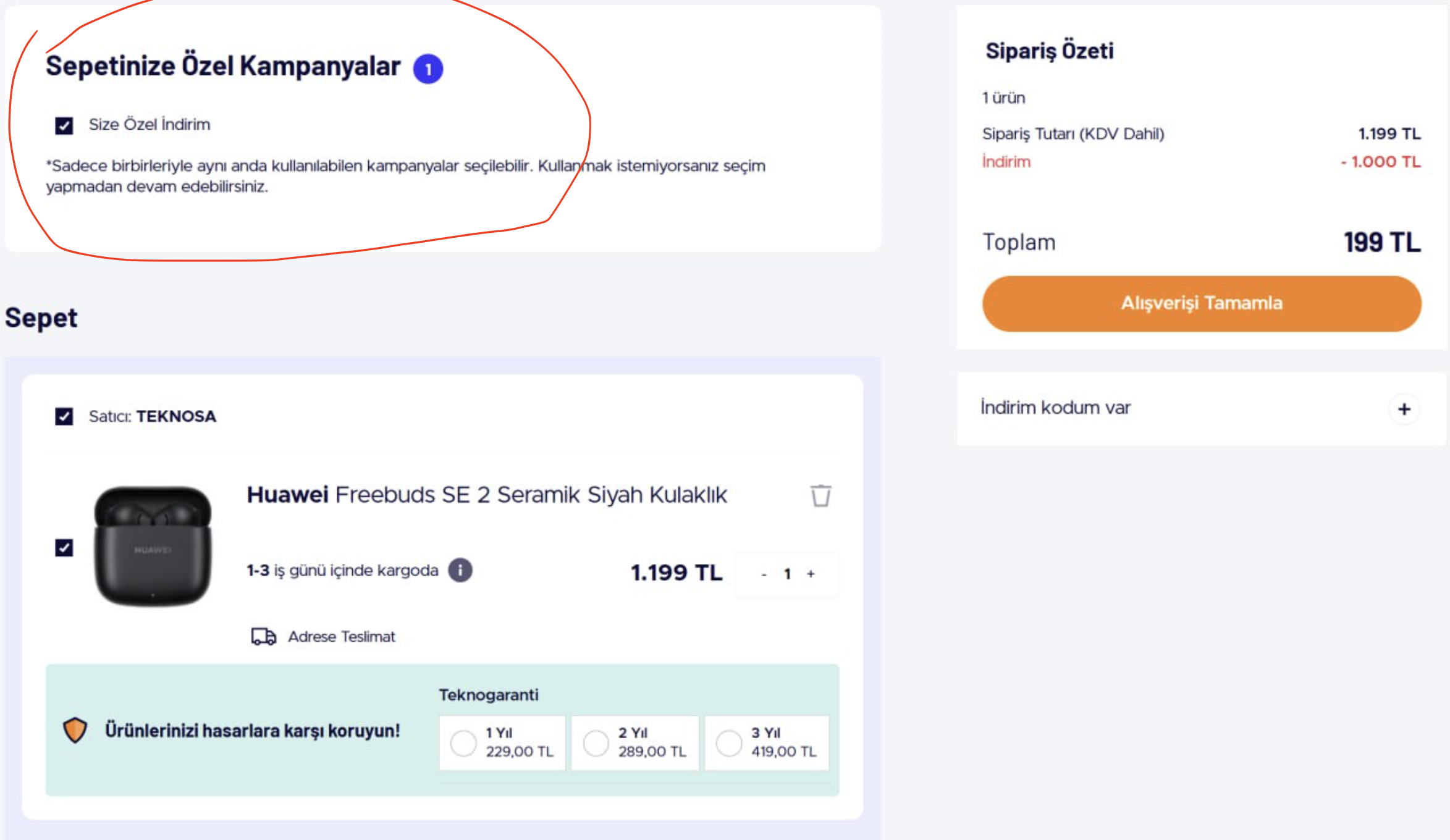Click the İndirim kodum var label
The width and height of the screenshot is (1450, 840).
tap(1055, 408)
